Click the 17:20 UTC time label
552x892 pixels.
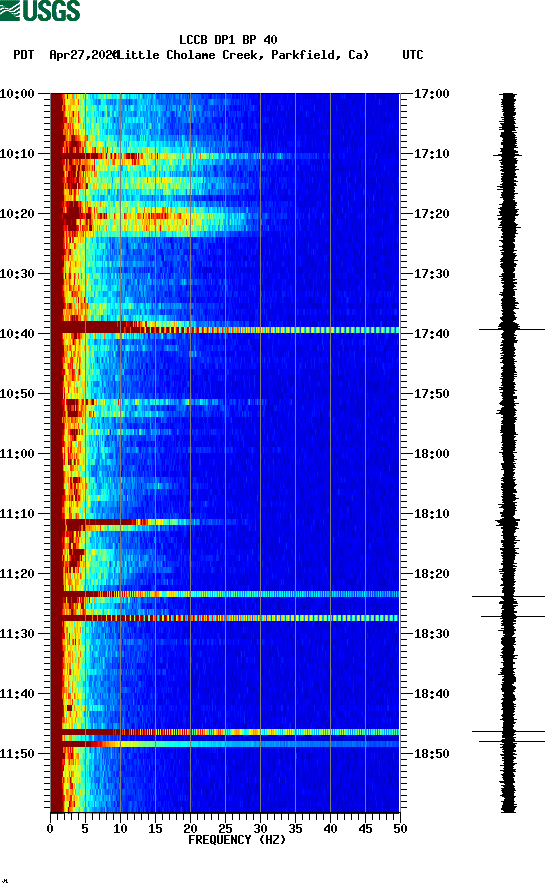[431, 214]
